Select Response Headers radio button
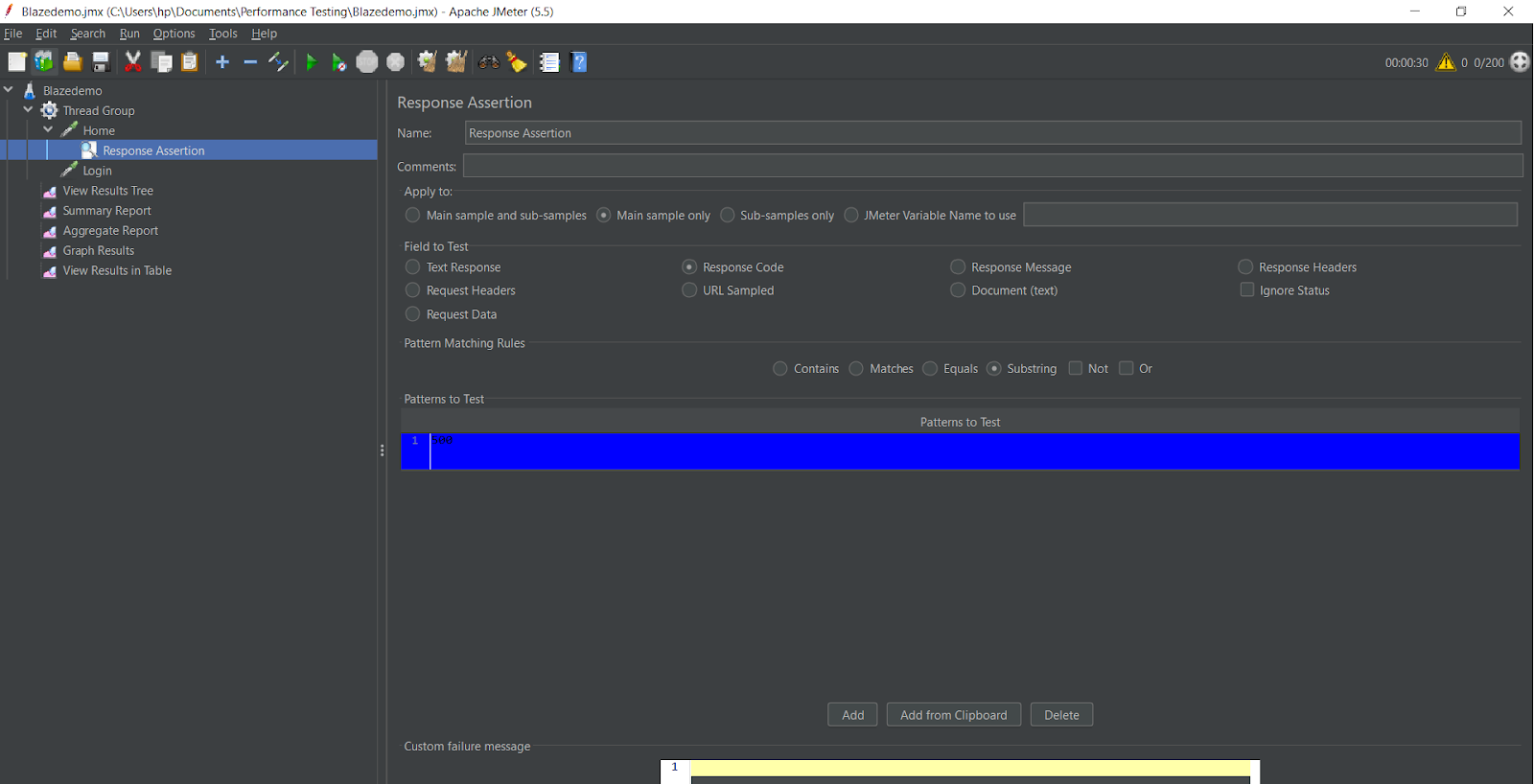Screen dimensions: 1534x784 tap(1245, 267)
